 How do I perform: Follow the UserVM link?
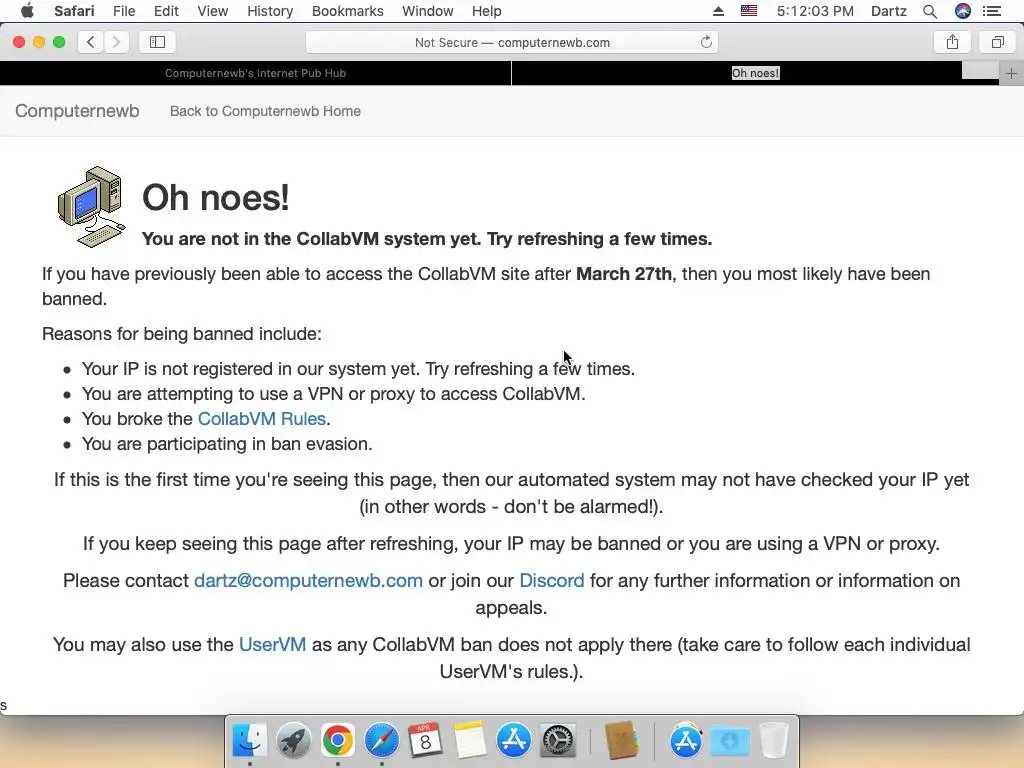point(272,645)
